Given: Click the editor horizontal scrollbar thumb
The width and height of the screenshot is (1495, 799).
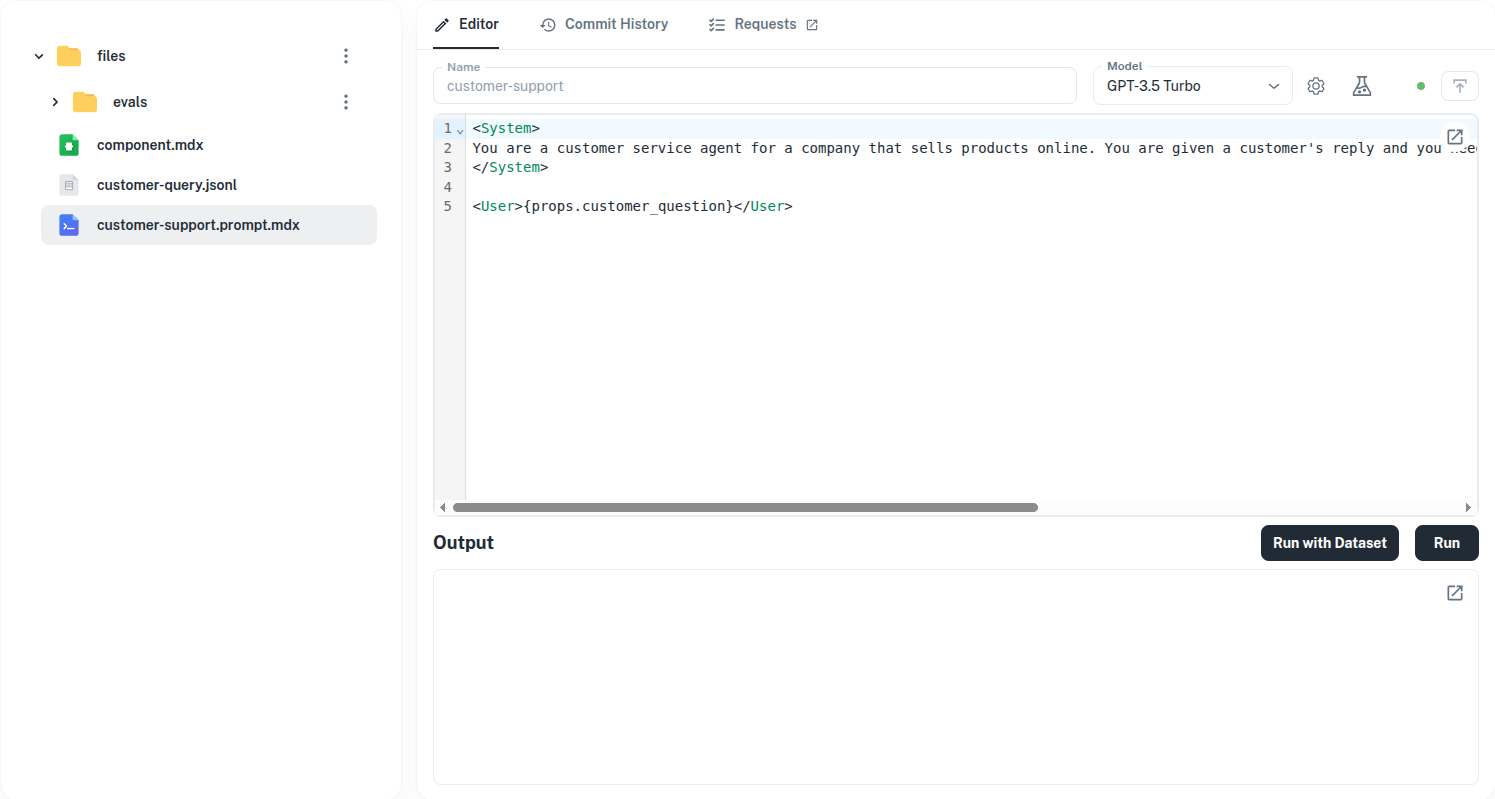Looking at the screenshot, I should [x=745, y=508].
